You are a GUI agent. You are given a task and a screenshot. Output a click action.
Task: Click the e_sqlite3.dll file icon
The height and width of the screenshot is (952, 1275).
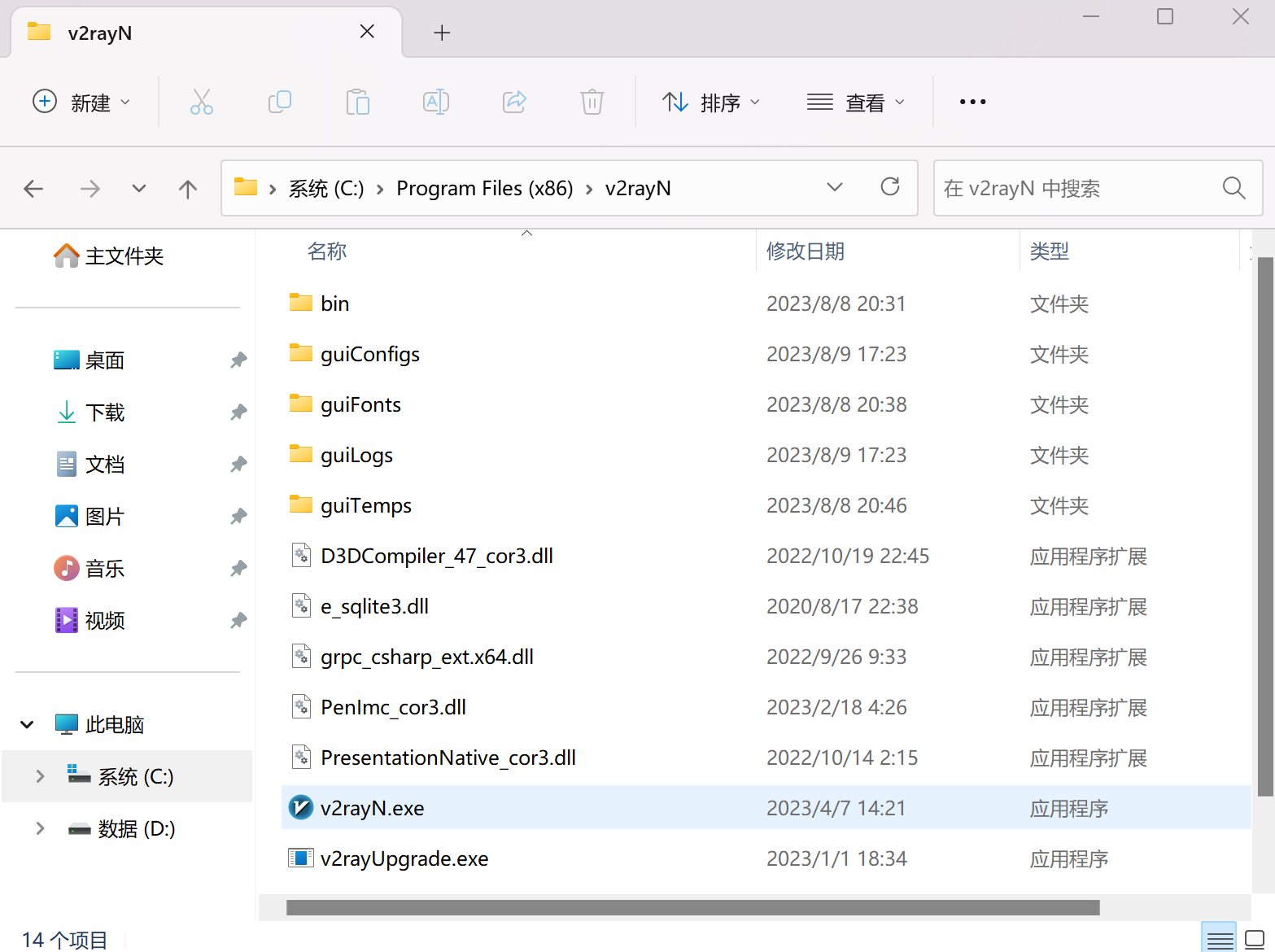point(301,605)
